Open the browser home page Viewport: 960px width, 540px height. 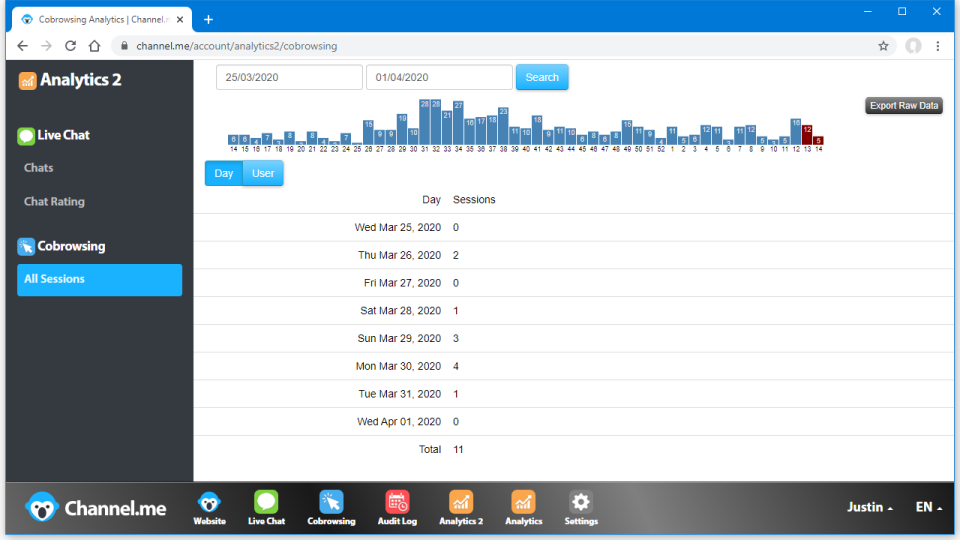[x=94, y=46]
